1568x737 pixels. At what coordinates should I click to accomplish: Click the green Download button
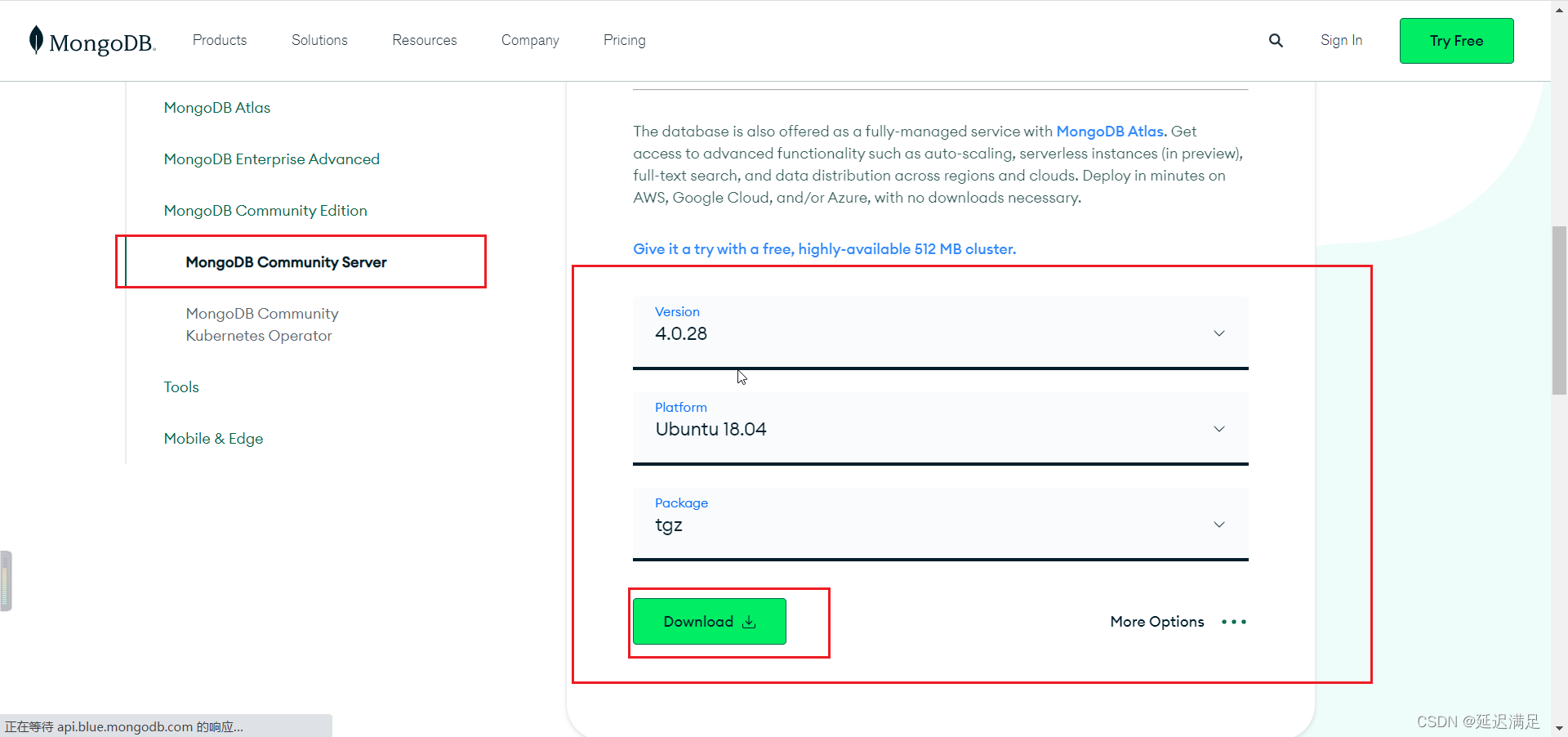[x=709, y=622]
